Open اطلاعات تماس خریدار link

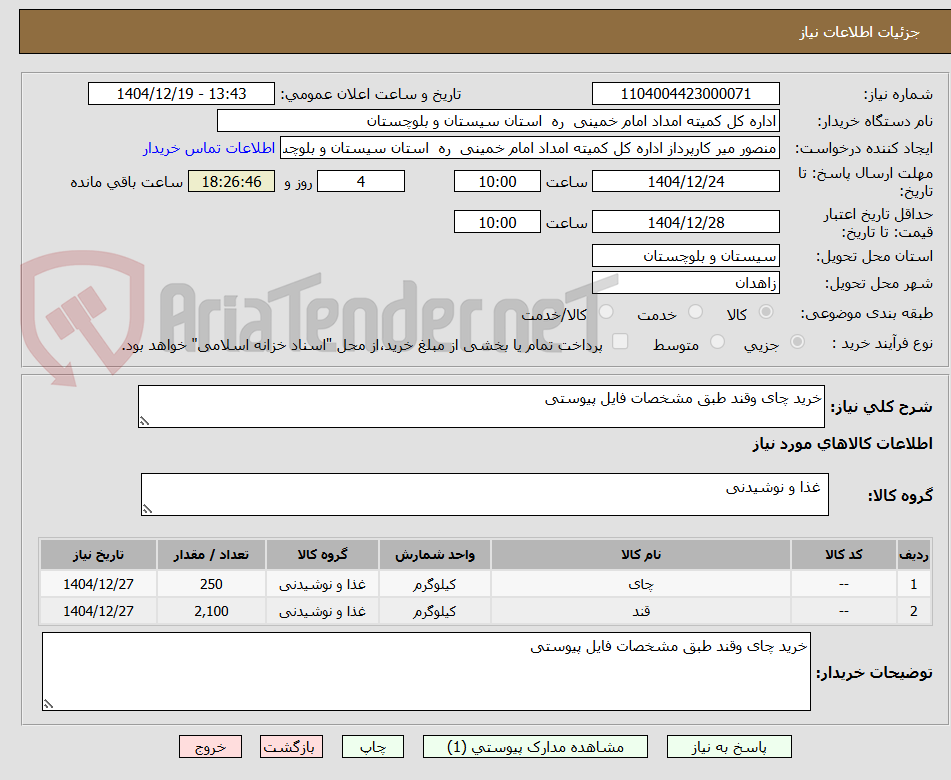point(209,149)
